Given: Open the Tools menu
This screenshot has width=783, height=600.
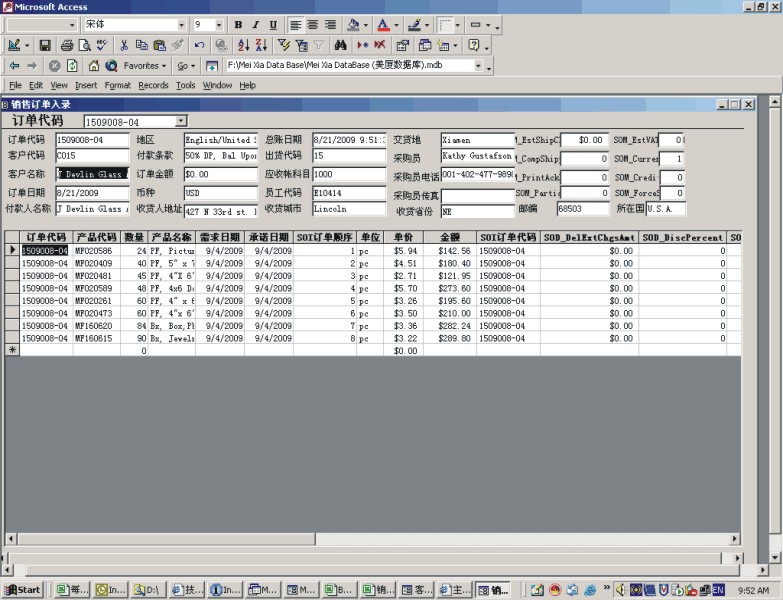Looking at the screenshot, I should coord(185,85).
